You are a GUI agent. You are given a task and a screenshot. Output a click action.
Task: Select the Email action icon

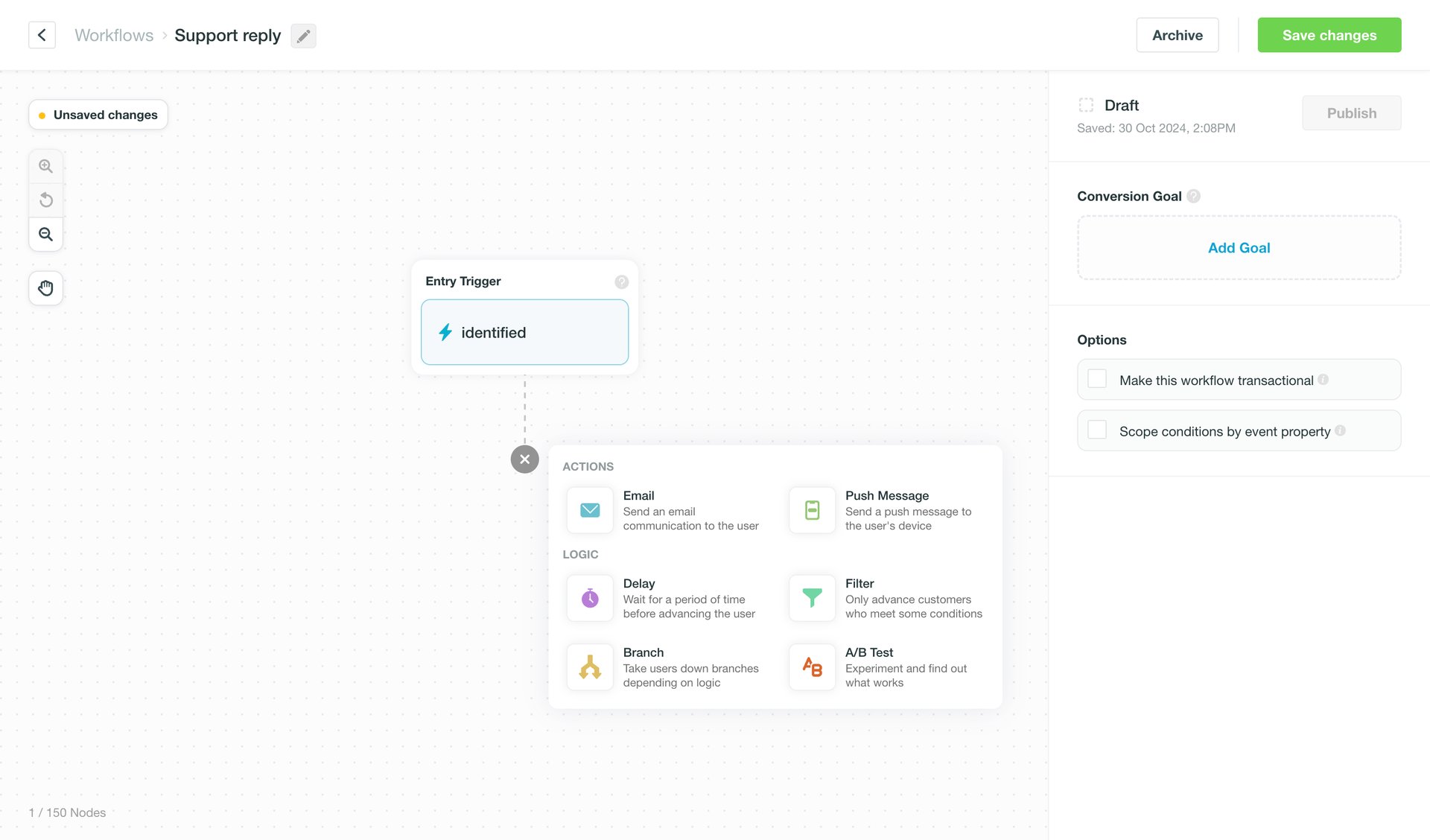click(589, 510)
